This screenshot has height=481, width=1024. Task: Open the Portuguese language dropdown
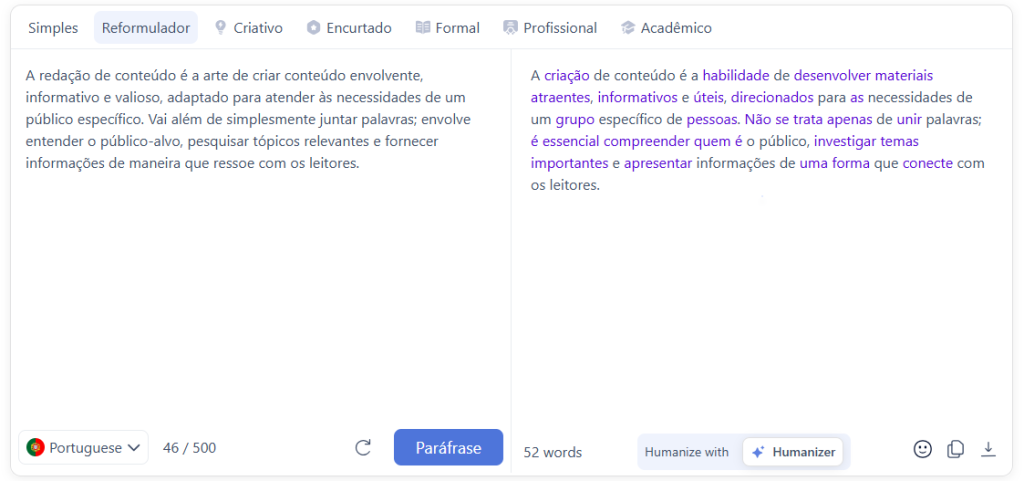[84, 448]
